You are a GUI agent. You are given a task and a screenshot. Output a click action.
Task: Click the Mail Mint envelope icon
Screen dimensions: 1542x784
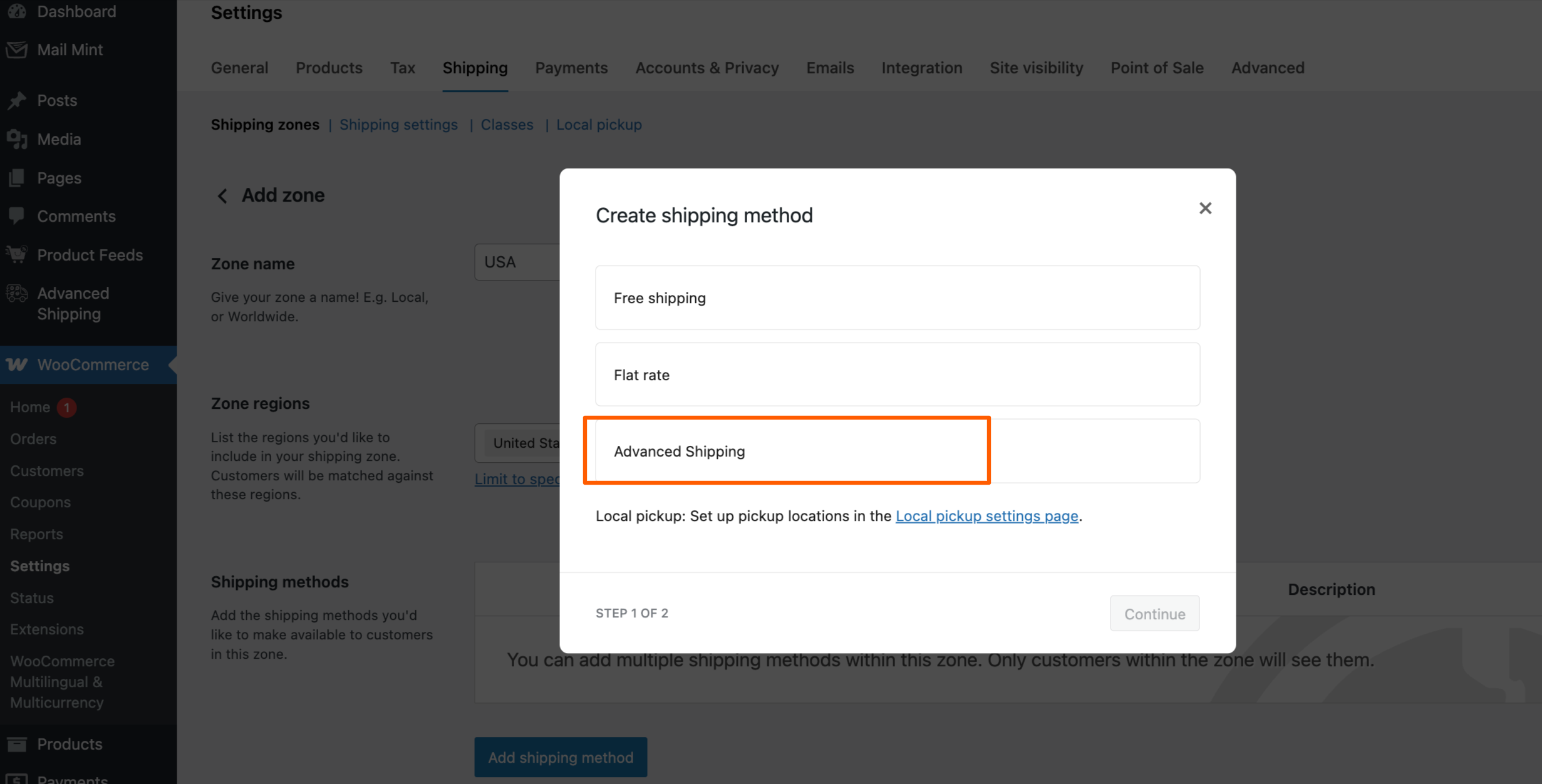coord(17,49)
